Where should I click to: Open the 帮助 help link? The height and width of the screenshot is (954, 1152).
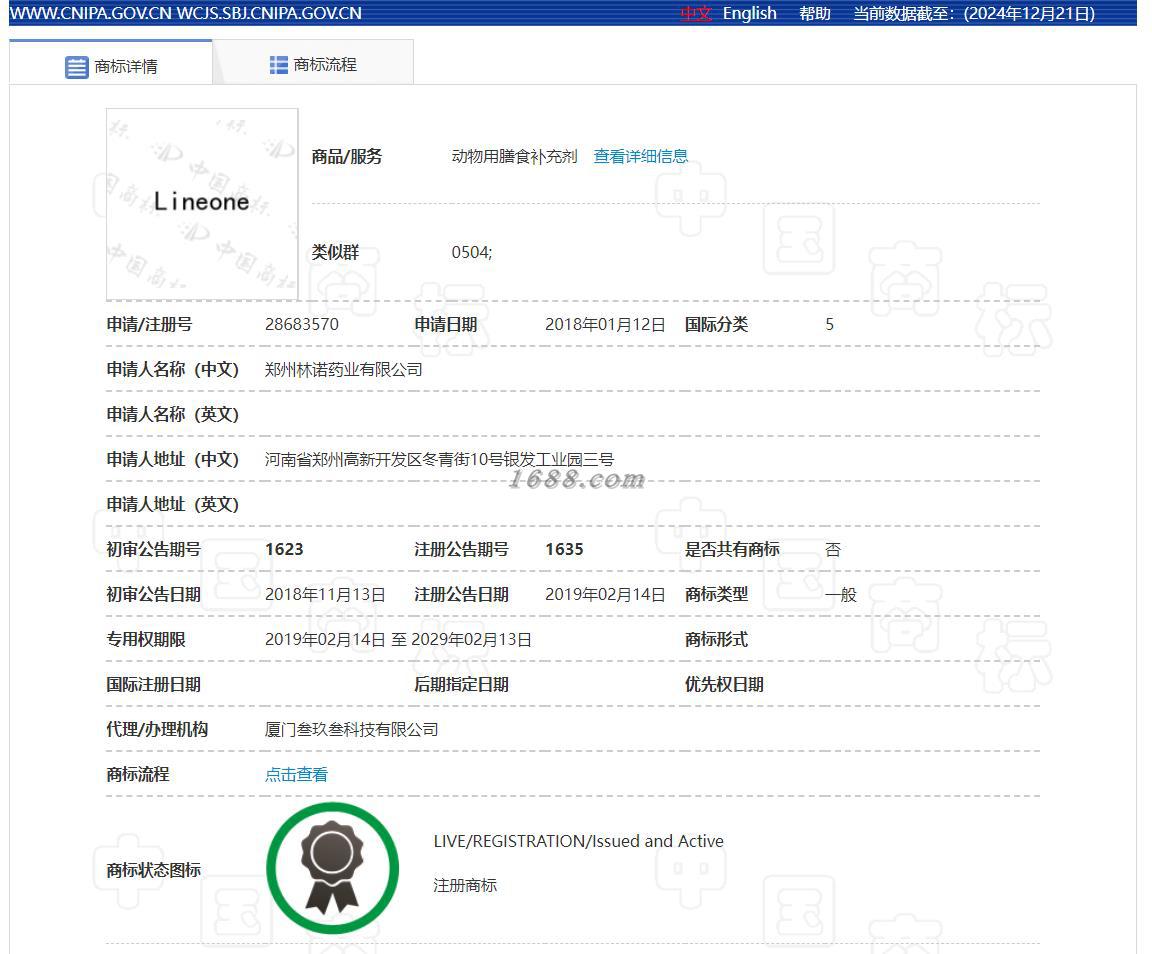coord(815,13)
